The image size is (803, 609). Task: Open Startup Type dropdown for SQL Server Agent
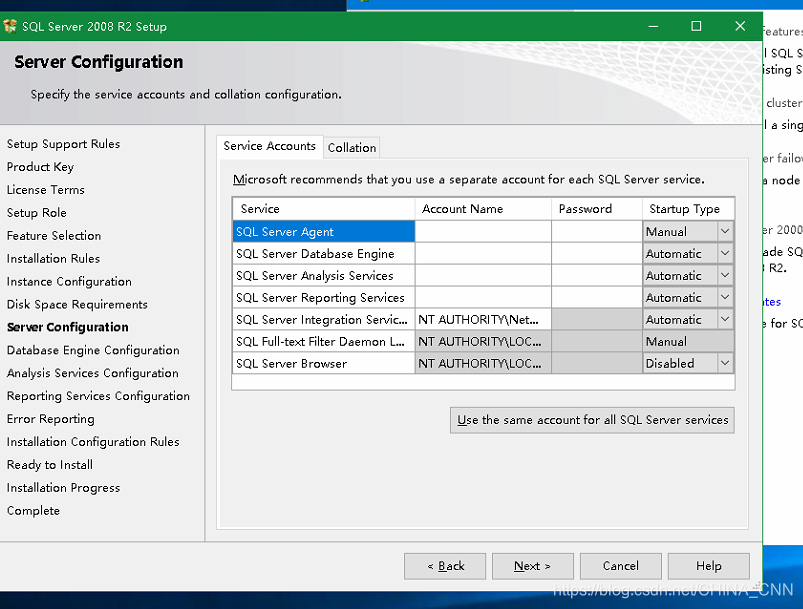[x=725, y=232]
